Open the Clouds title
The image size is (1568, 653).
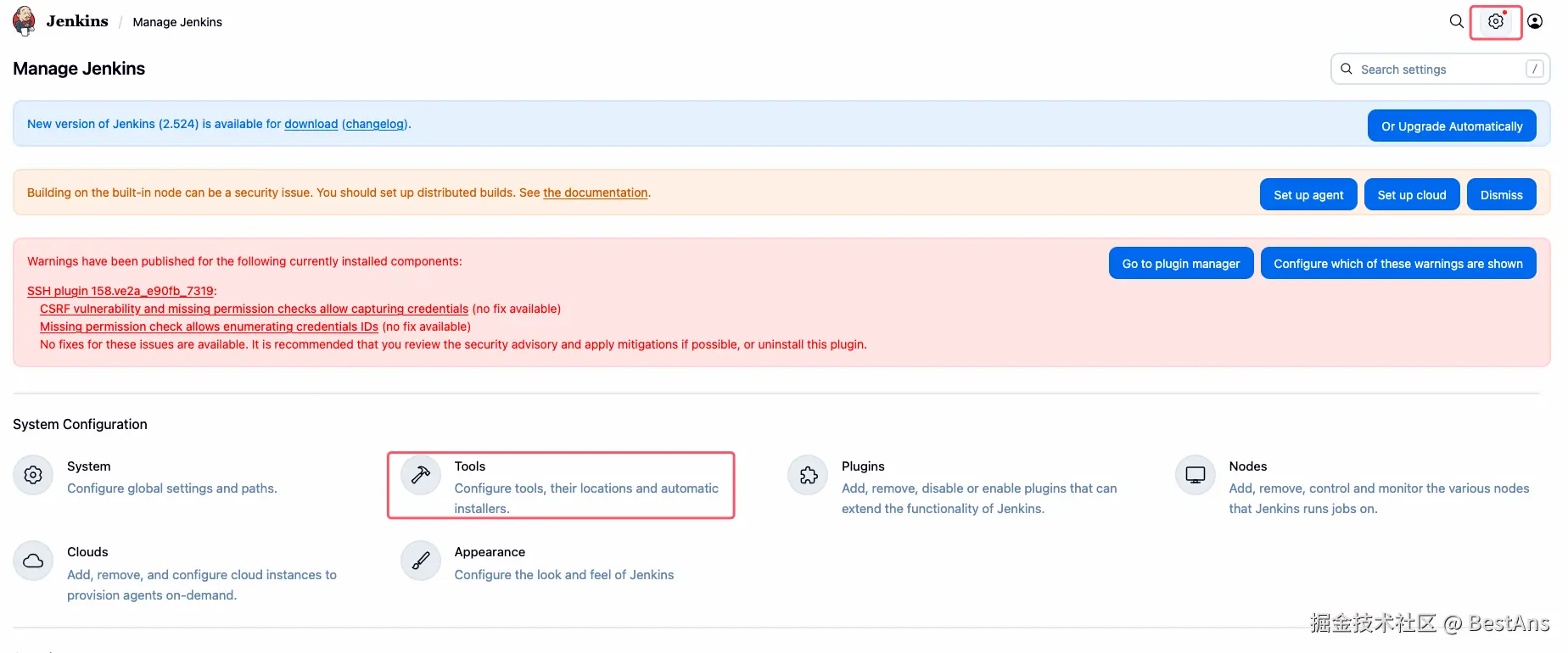pyautogui.click(x=87, y=552)
